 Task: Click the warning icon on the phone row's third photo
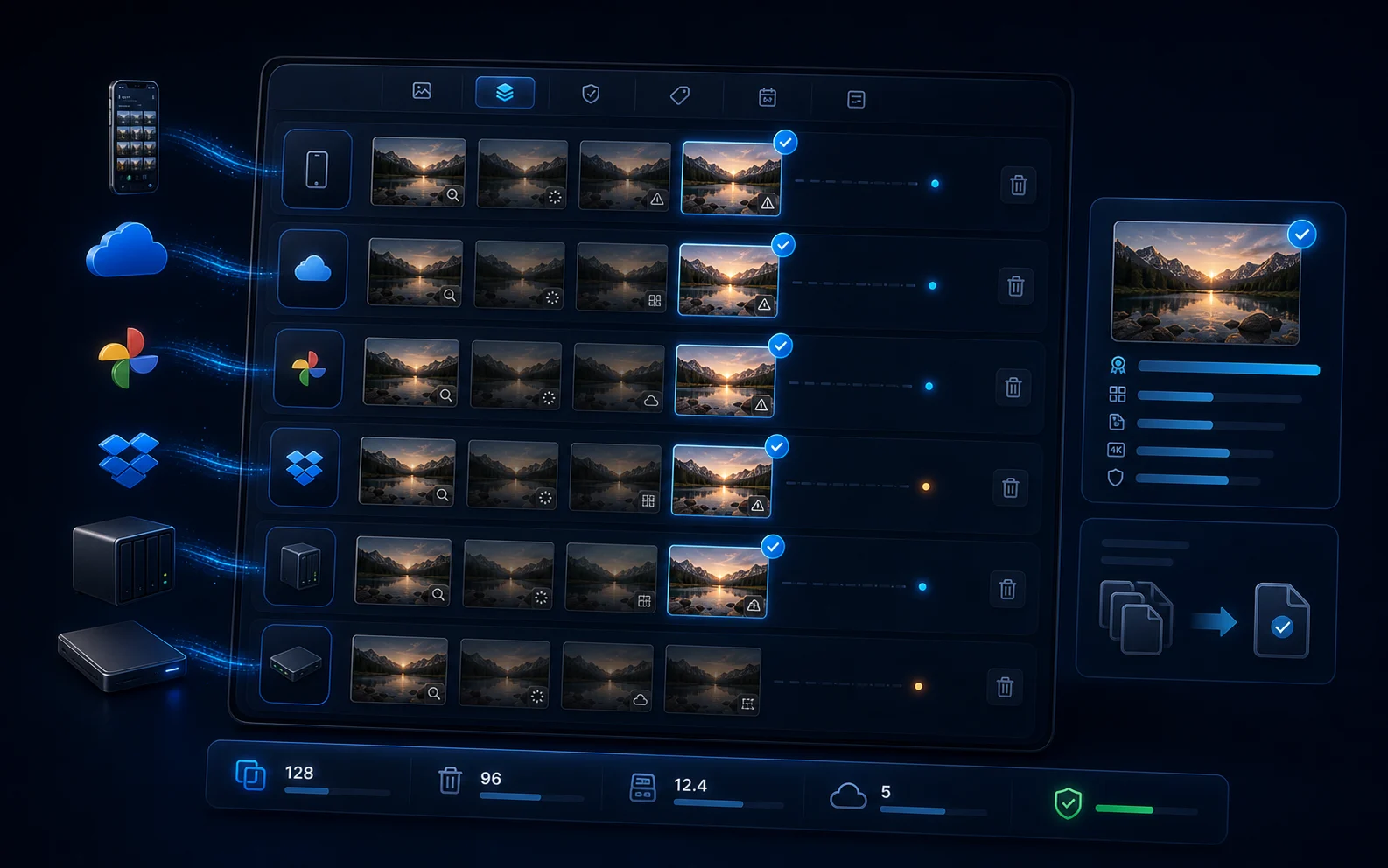657,199
